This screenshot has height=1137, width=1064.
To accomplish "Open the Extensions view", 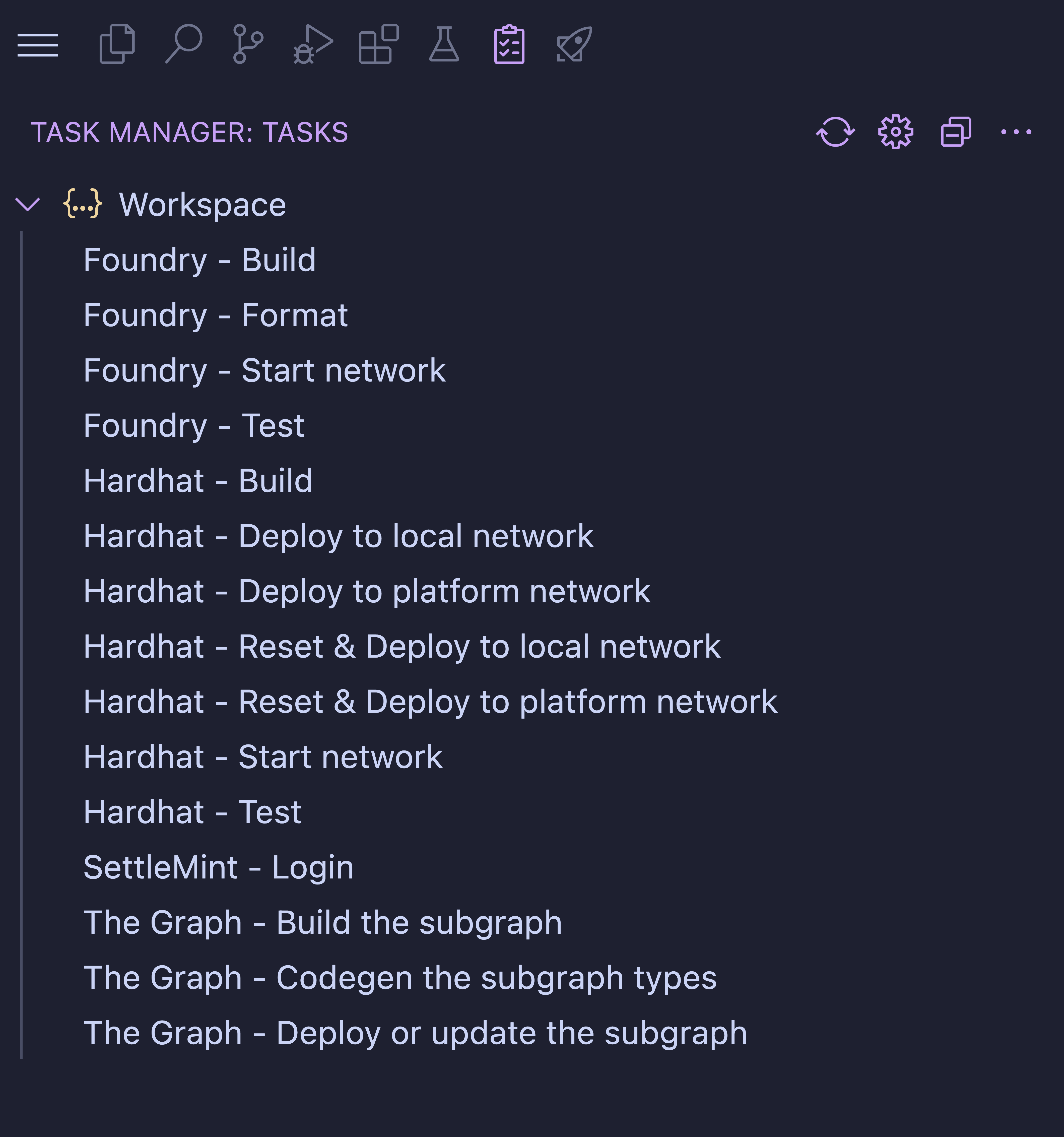I will click(x=378, y=44).
